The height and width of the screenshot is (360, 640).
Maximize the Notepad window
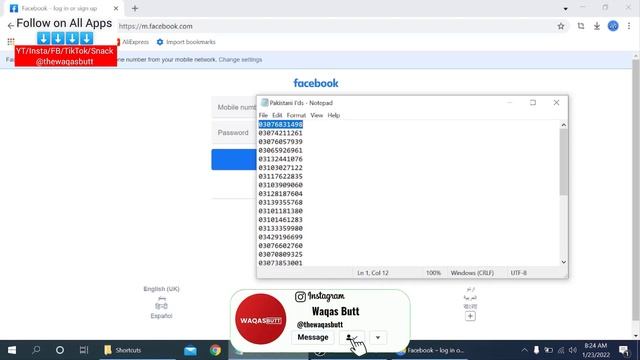533,103
